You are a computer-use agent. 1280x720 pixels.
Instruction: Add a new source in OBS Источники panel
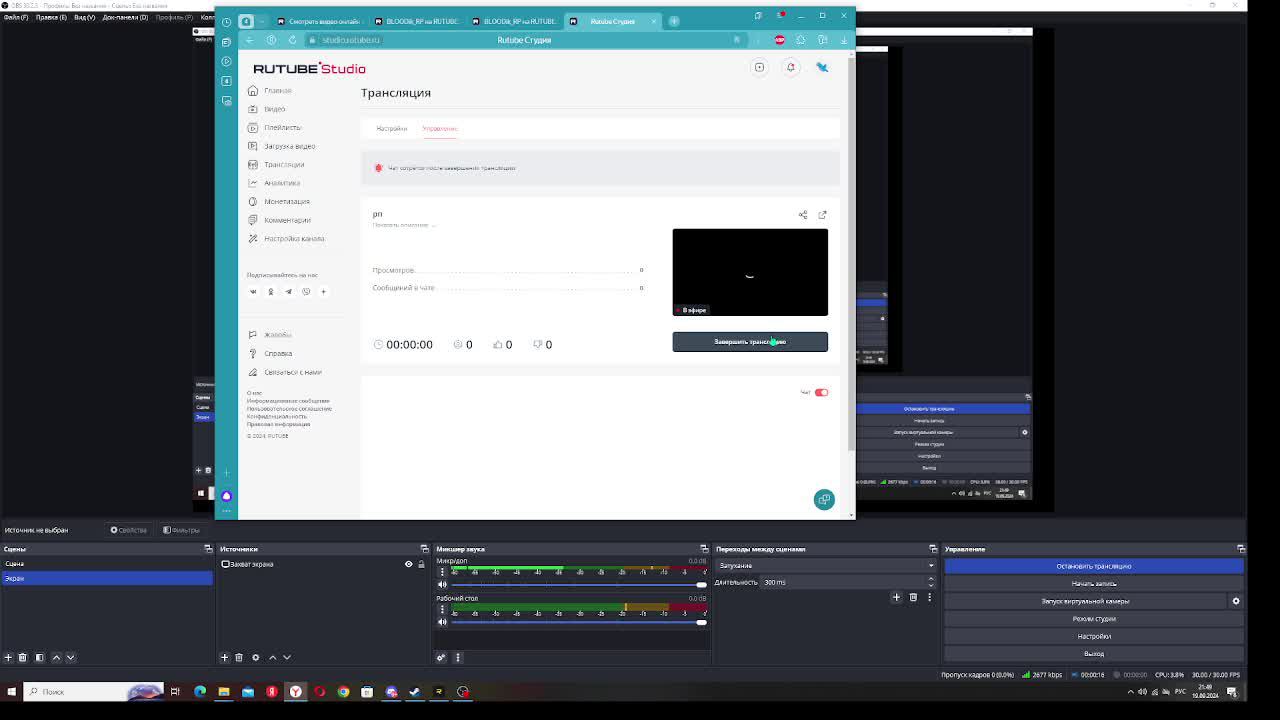[x=224, y=657]
